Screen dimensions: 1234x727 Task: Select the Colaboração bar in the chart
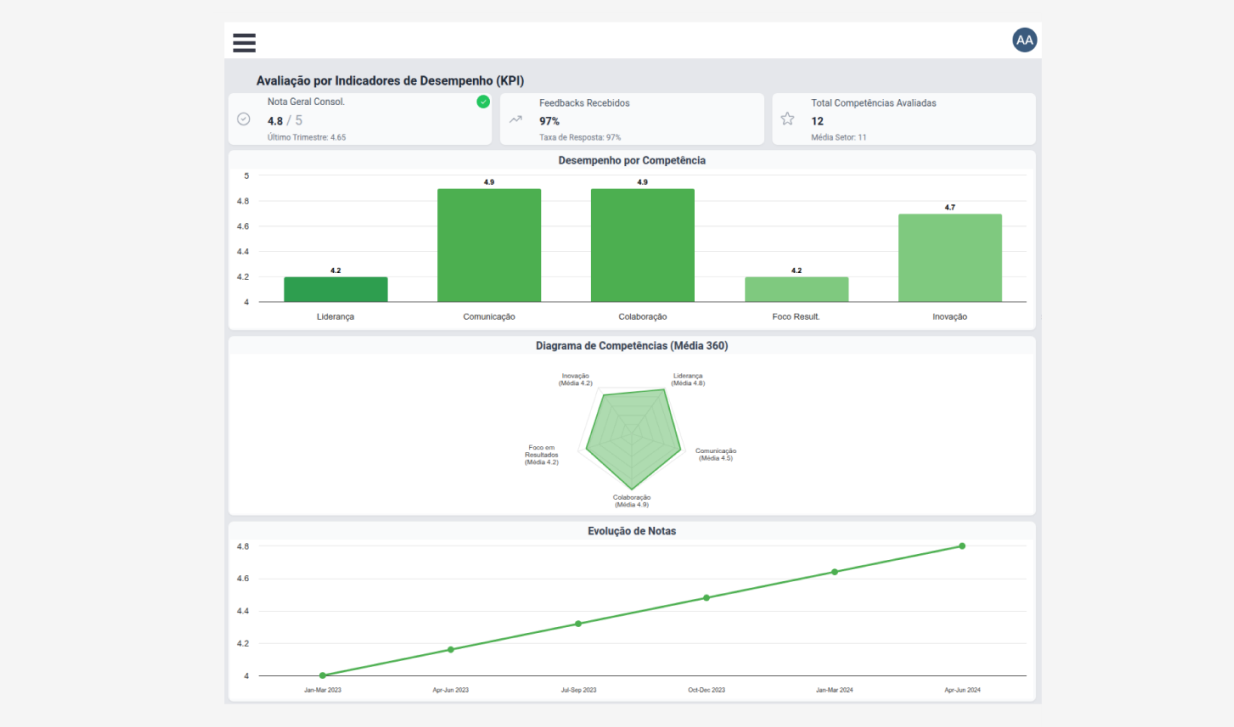pos(642,245)
